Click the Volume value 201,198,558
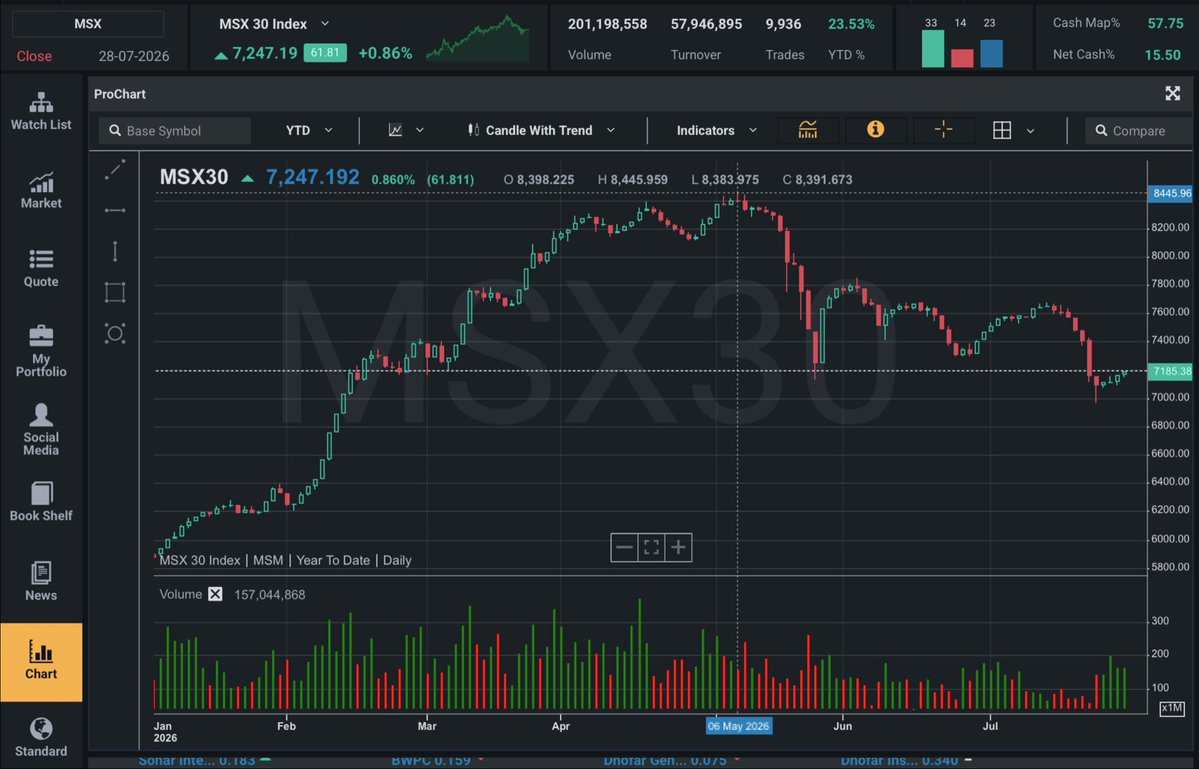The image size is (1199, 769). 607,24
